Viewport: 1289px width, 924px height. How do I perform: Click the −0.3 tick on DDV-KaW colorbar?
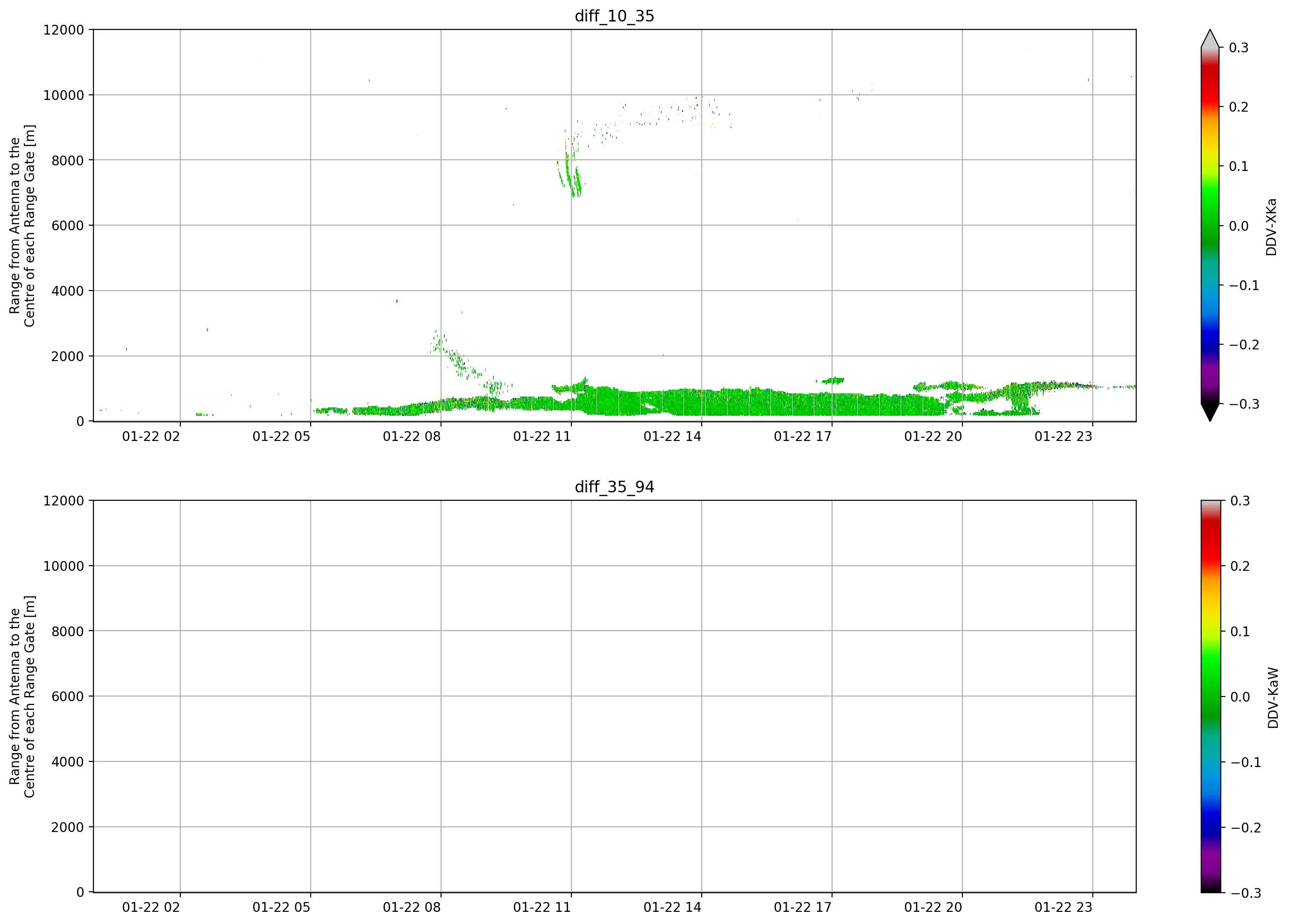[1246, 893]
